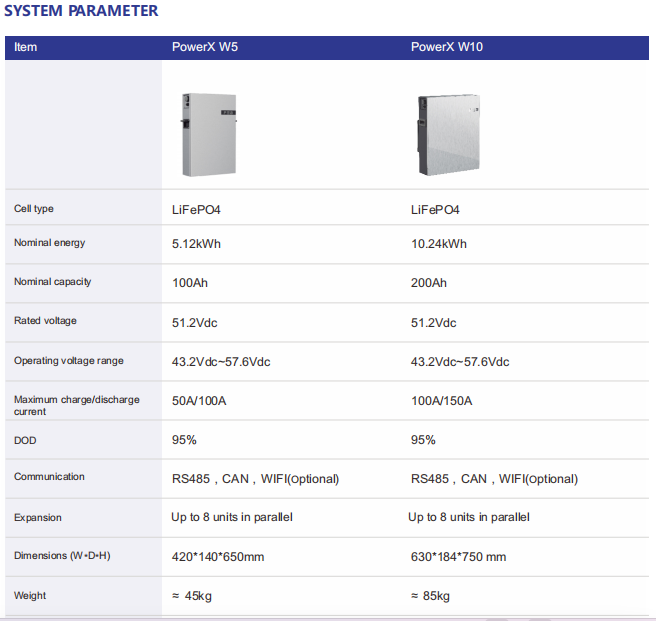Select LiFePO4 under PowerX W5
Image resolution: width=656 pixels, height=621 pixels.
click(196, 210)
